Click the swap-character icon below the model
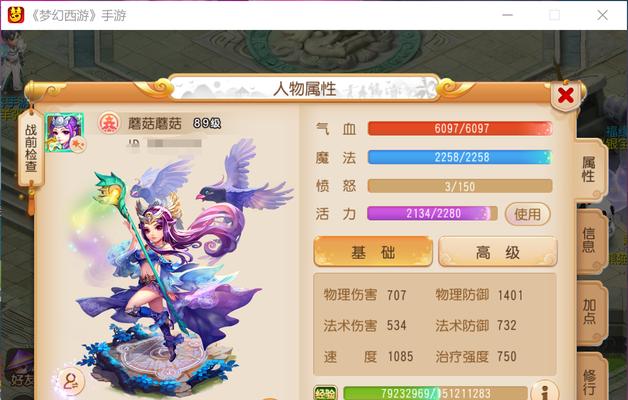Image resolution: width=628 pixels, height=400 pixels. point(71,381)
